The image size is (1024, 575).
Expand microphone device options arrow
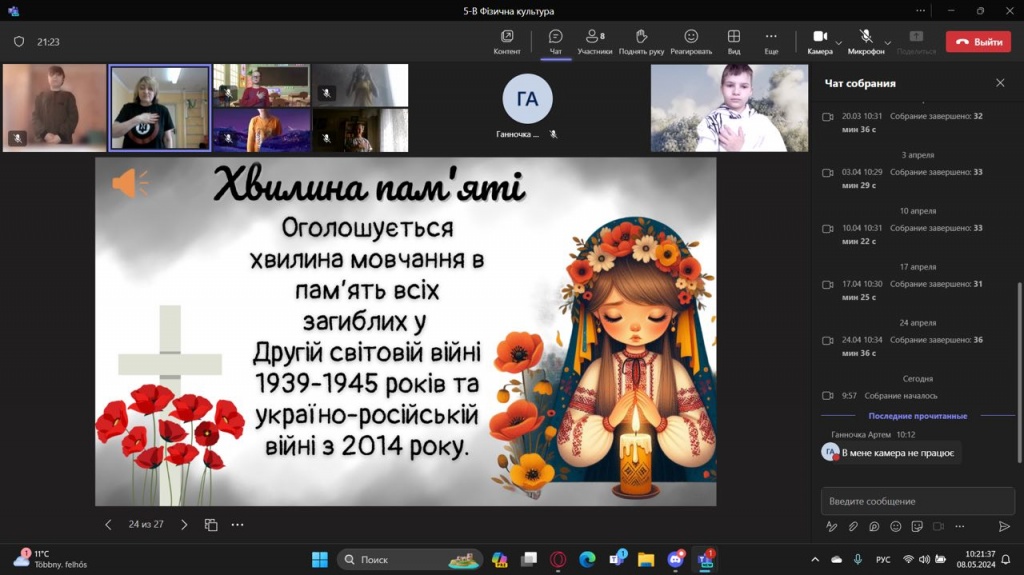(887, 43)
